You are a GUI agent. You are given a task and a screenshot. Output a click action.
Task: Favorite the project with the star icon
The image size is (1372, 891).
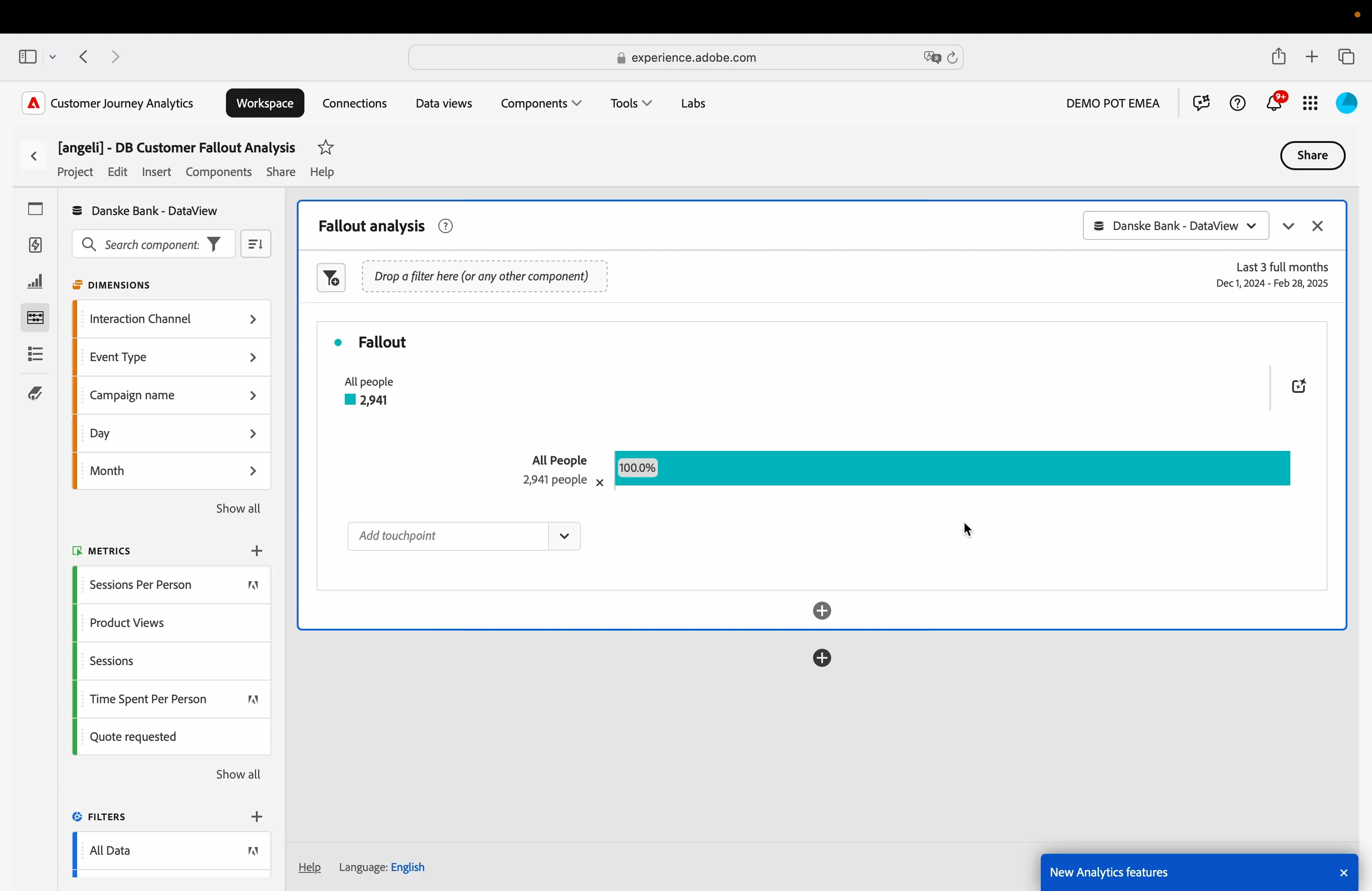point(326,147)
